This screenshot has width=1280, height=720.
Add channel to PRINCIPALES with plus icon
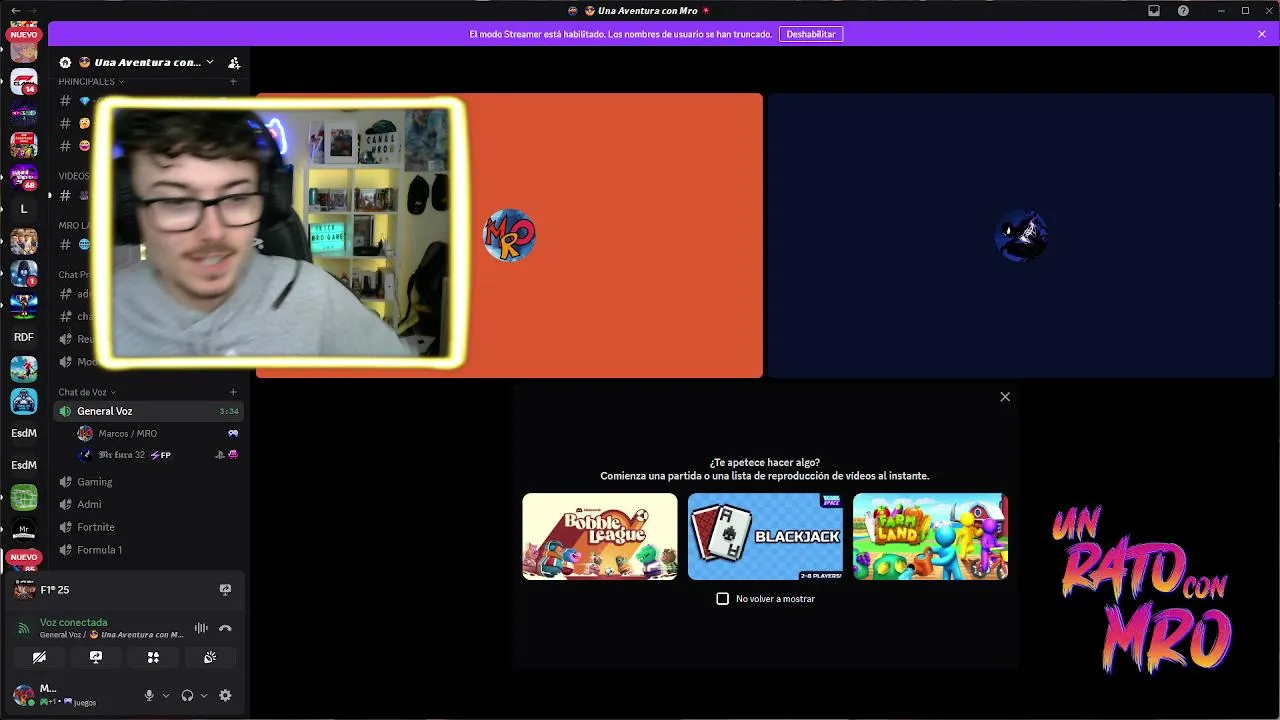233,82
